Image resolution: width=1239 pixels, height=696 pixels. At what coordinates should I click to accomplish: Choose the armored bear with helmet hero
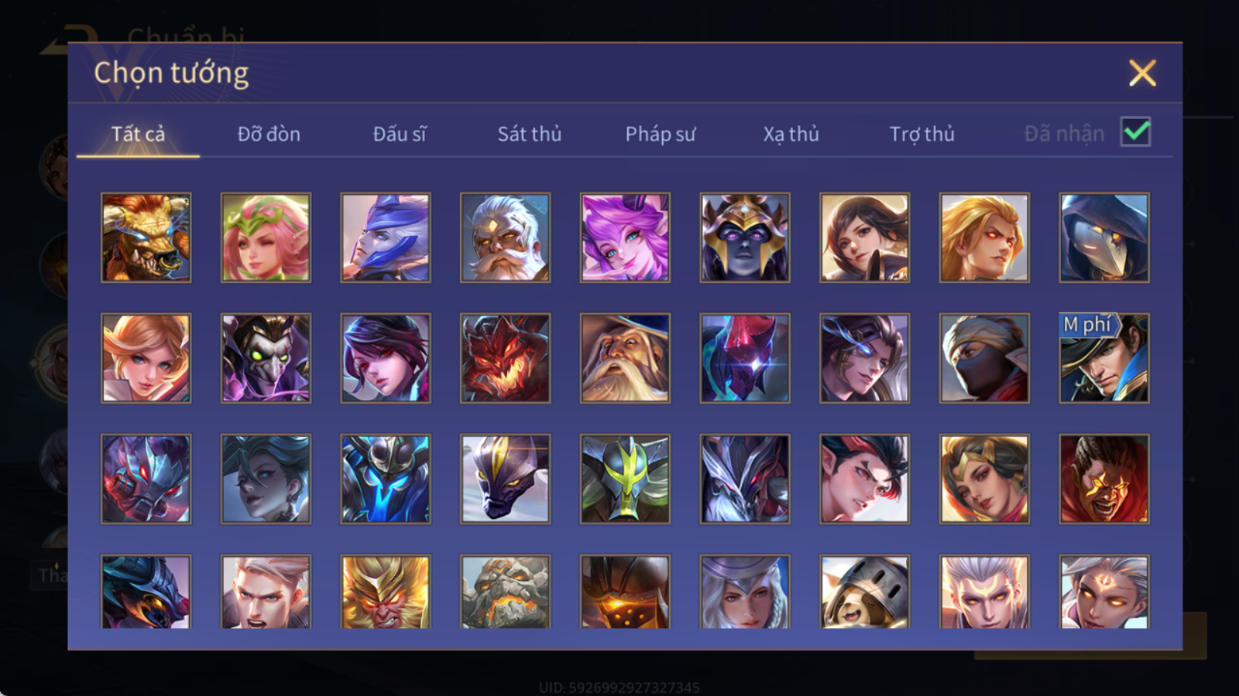tap(864, 592)
